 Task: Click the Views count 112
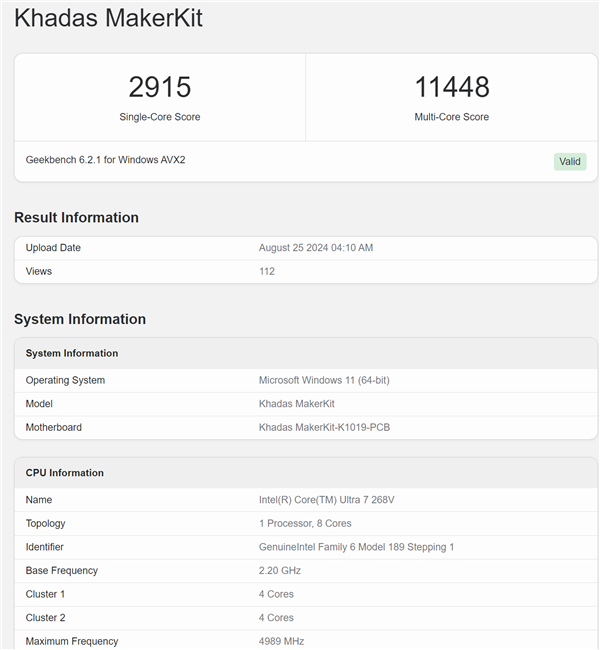[267, 271]
